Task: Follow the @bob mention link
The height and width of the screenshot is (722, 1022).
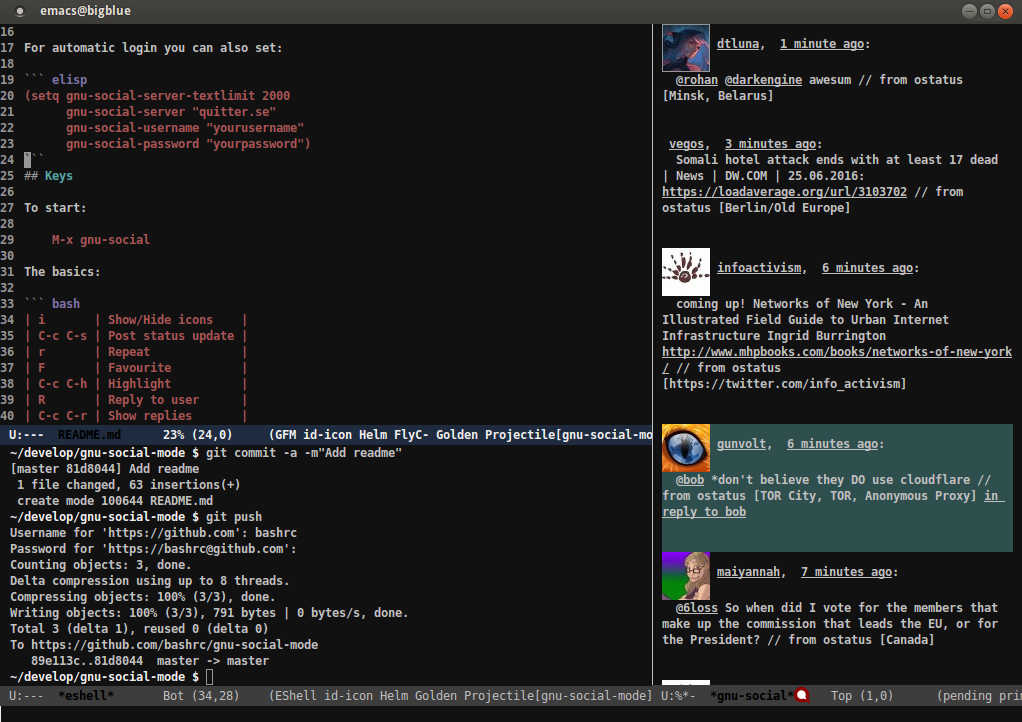Action: tap(690, 480)
